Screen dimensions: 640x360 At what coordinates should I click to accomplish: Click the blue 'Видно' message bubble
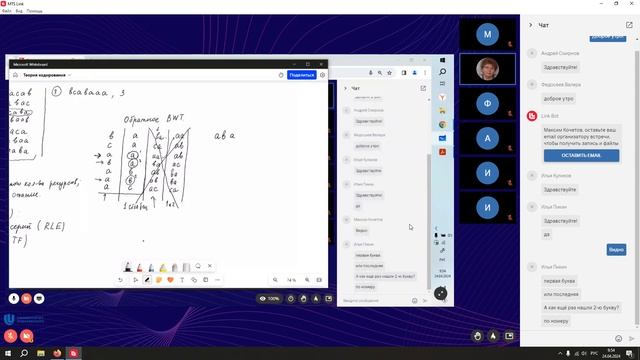coord(616,249)
